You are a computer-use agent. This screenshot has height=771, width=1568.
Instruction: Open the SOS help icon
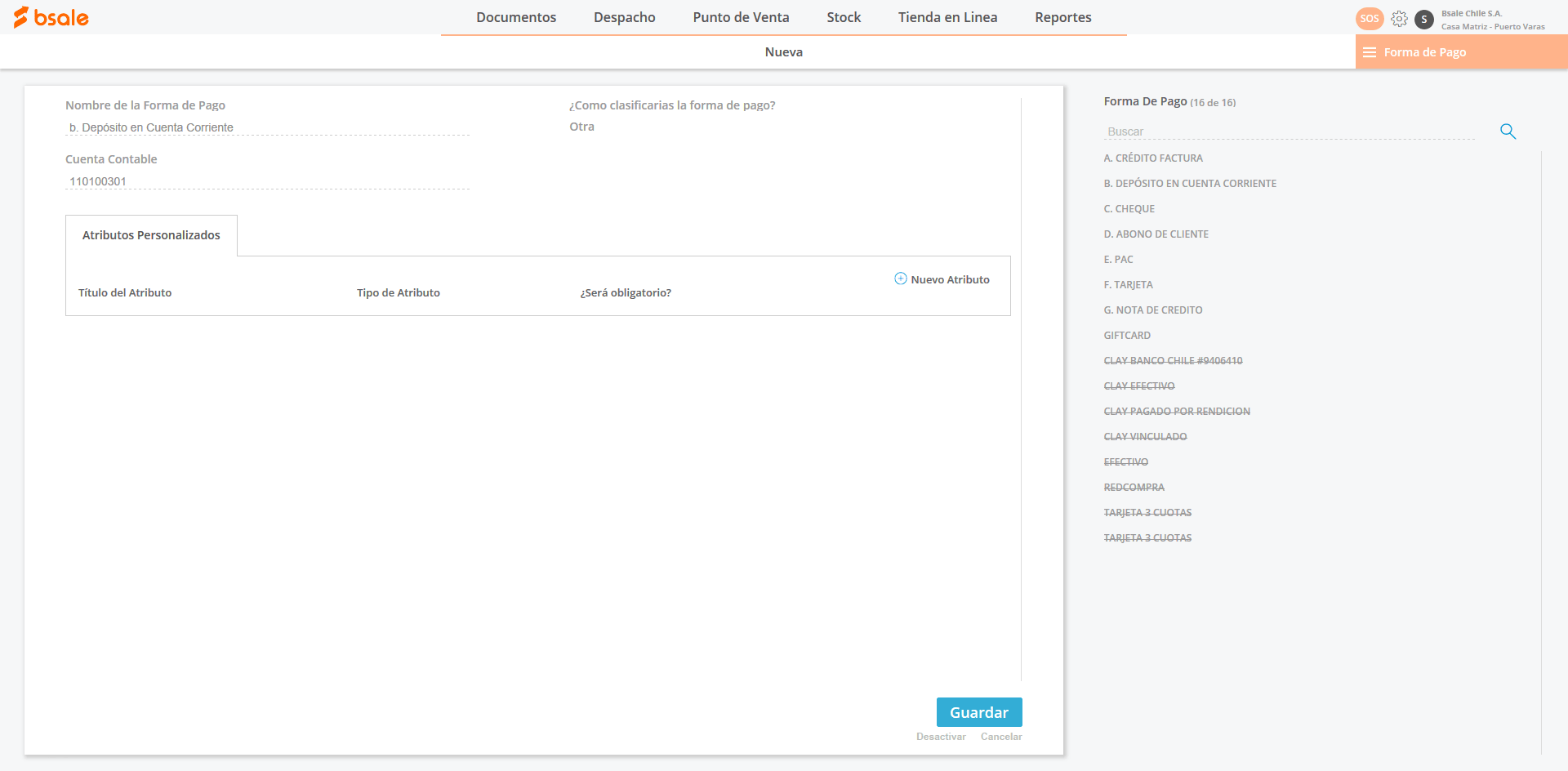pyautogui.click(x=1370, y=19)
